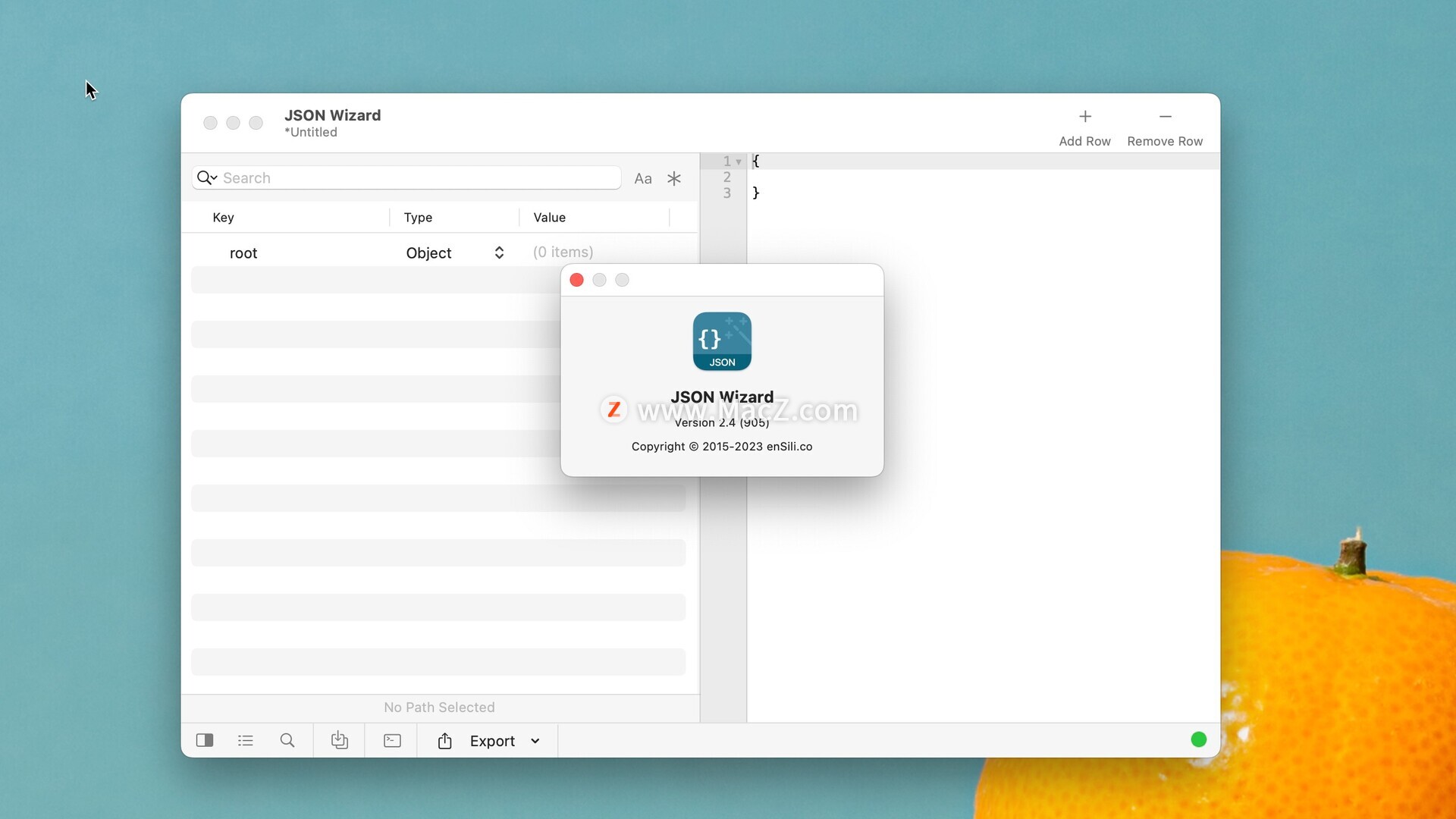Click the JSON Wizard window title

(x=332, y=115)
